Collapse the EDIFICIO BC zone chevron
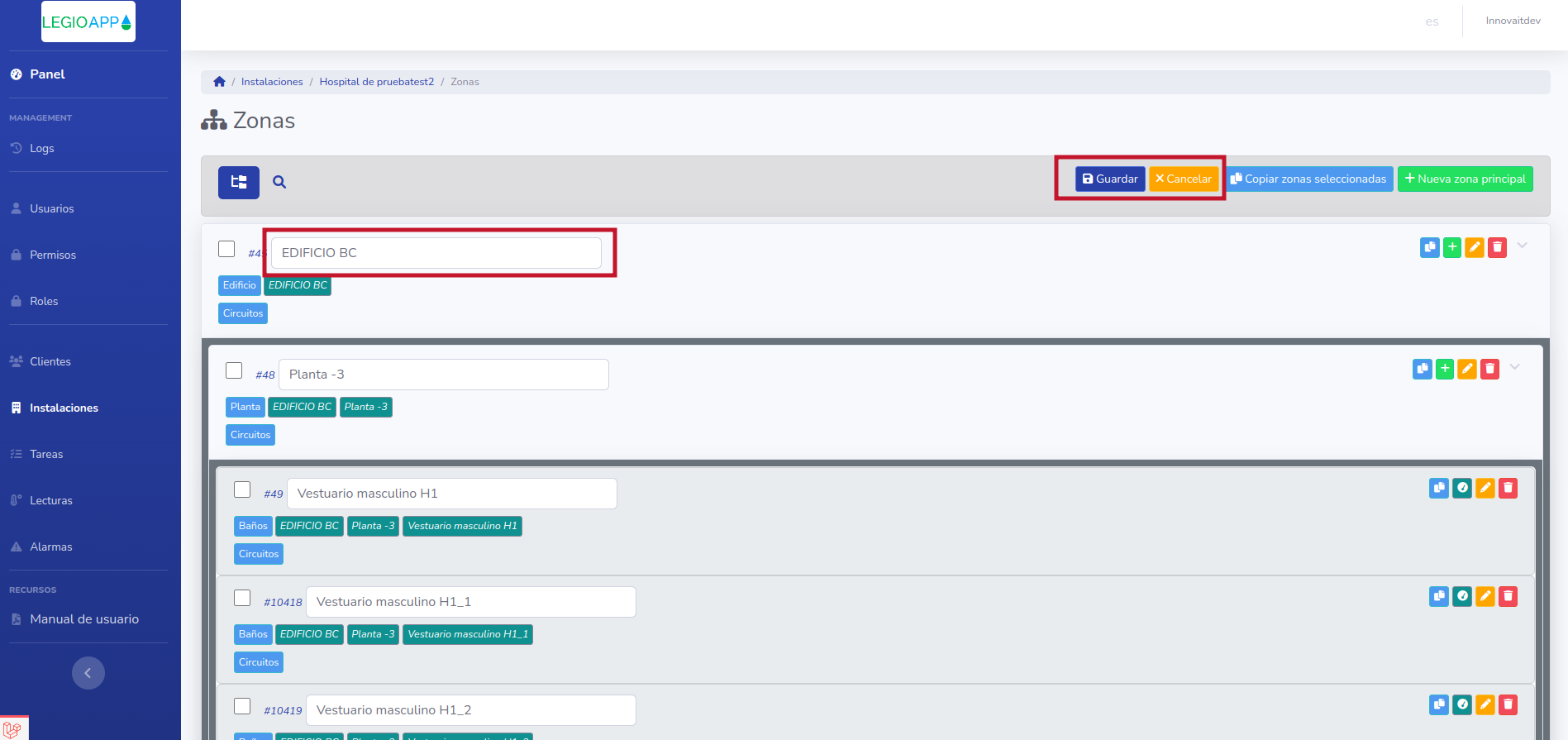 point(1522,246)
